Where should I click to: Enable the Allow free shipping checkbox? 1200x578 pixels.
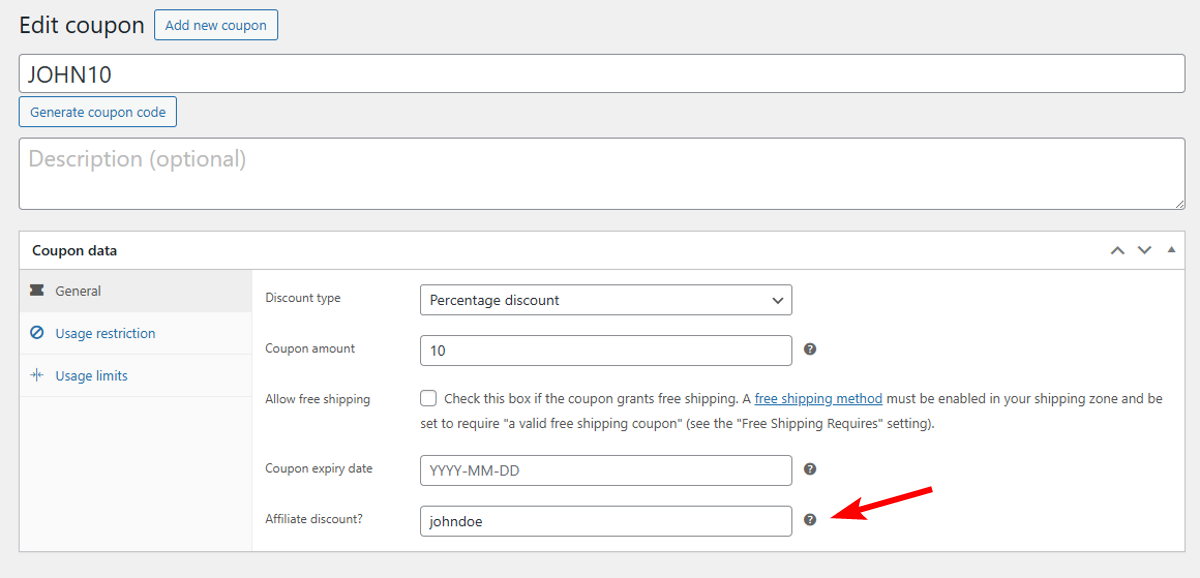click(x=428, y=398)
